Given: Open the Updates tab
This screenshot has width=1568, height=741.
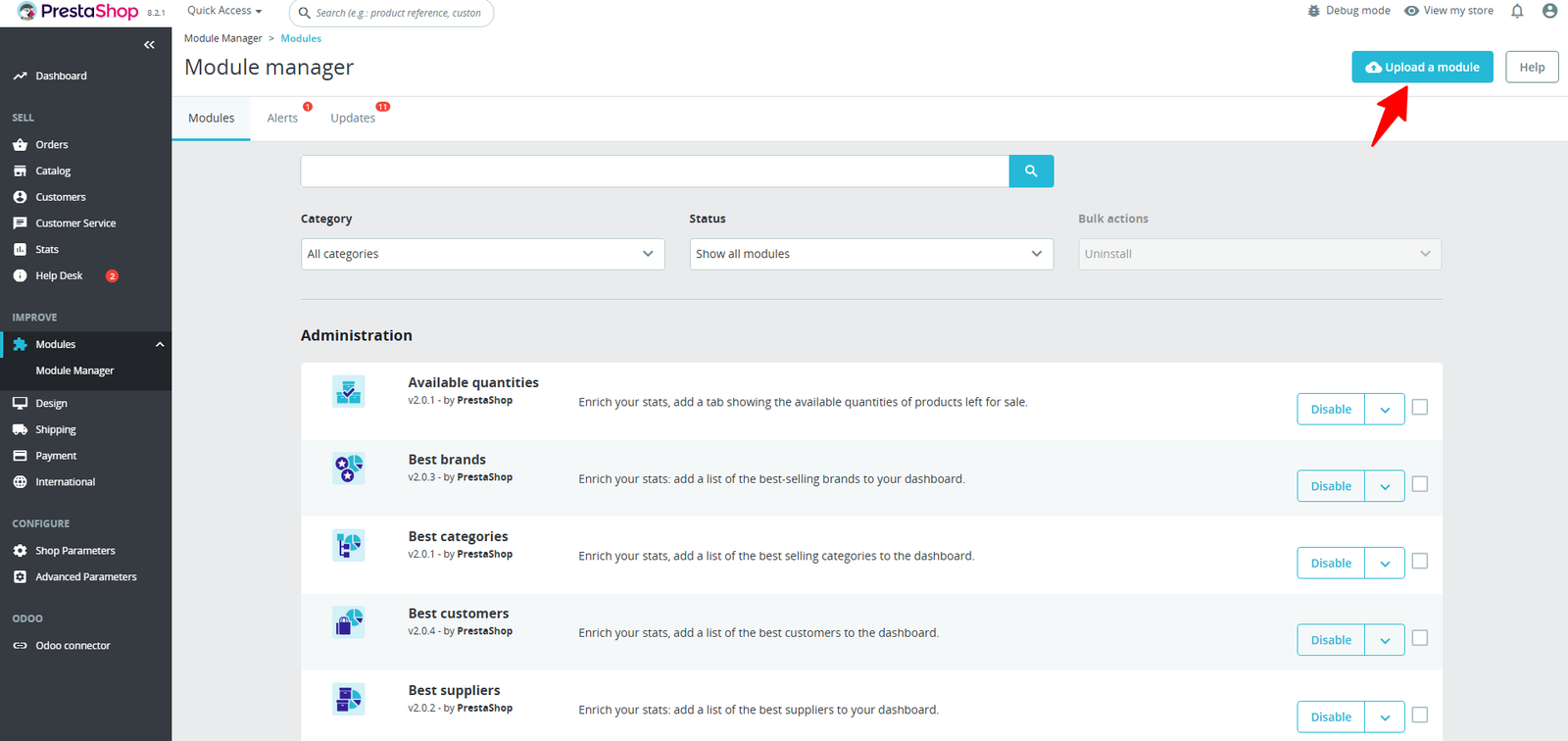Looking at the screenshot, I should click(353, 119).
